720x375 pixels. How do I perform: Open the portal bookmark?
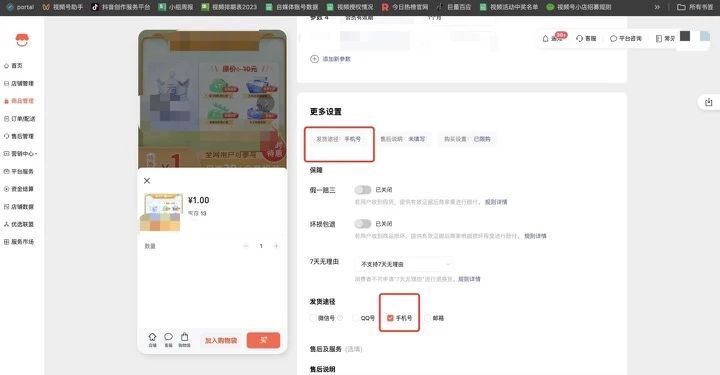tap(20, 7)
